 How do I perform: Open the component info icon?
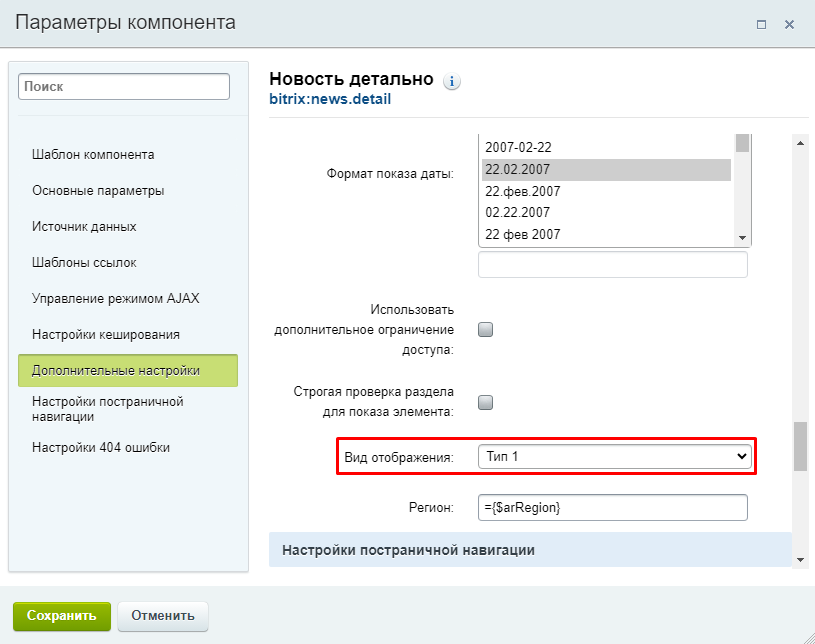452,82
